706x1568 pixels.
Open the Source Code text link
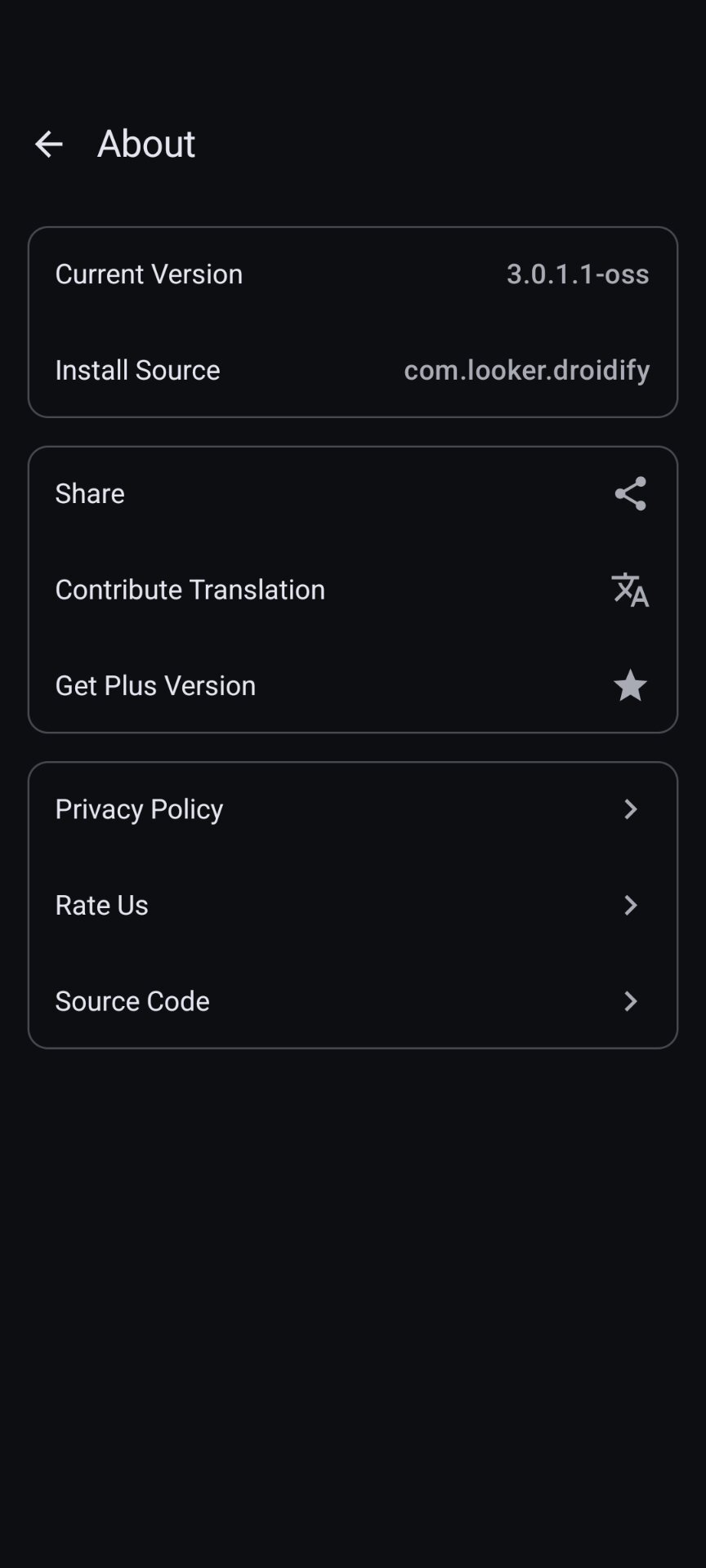[132, 1001]
